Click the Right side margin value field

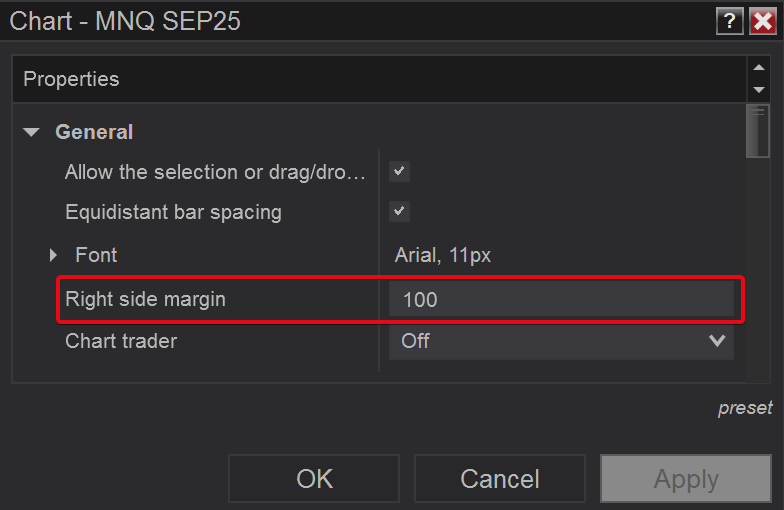(561, 299)
